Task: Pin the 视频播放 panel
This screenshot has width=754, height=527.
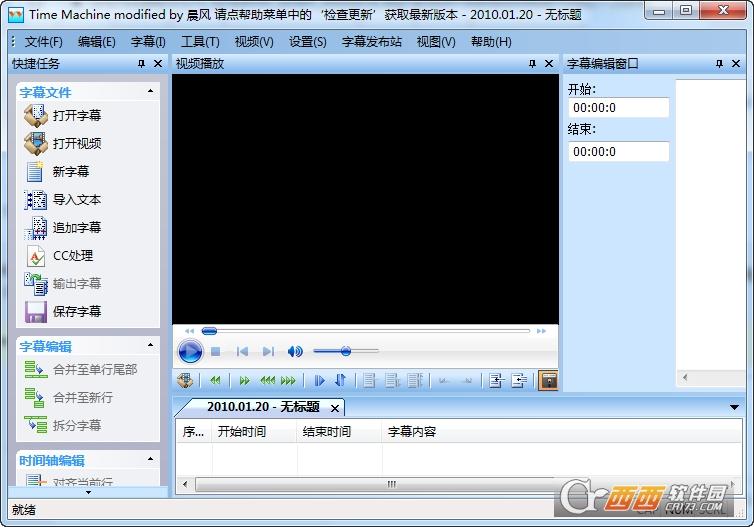Action: coord(532,63)
